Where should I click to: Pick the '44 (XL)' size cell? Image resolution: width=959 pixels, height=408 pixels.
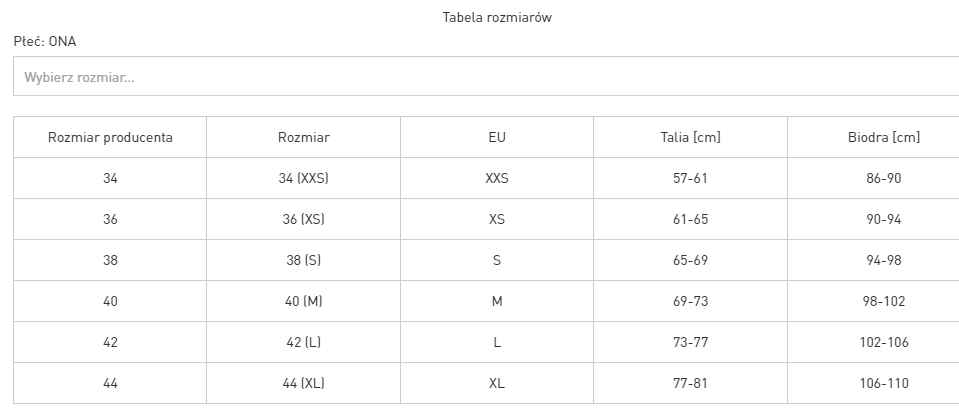coord(304,383)
